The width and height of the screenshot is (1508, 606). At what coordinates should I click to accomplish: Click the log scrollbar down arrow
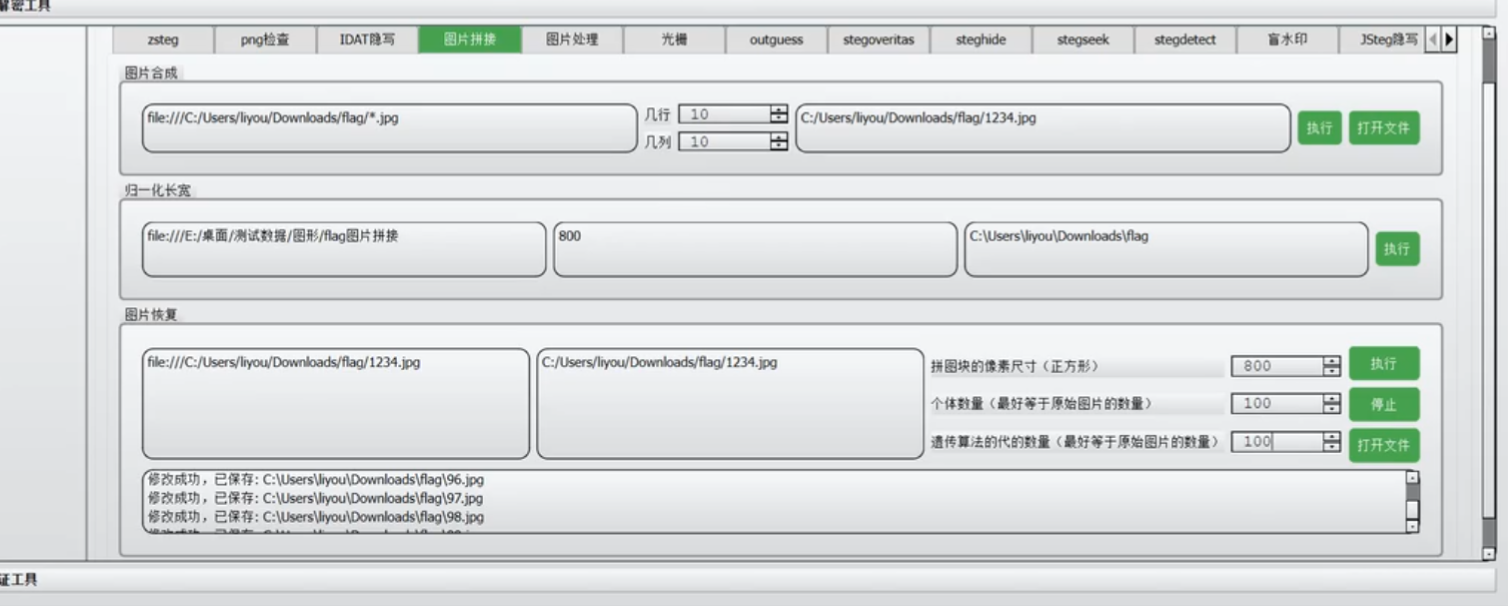click(x=1412, y=526)
